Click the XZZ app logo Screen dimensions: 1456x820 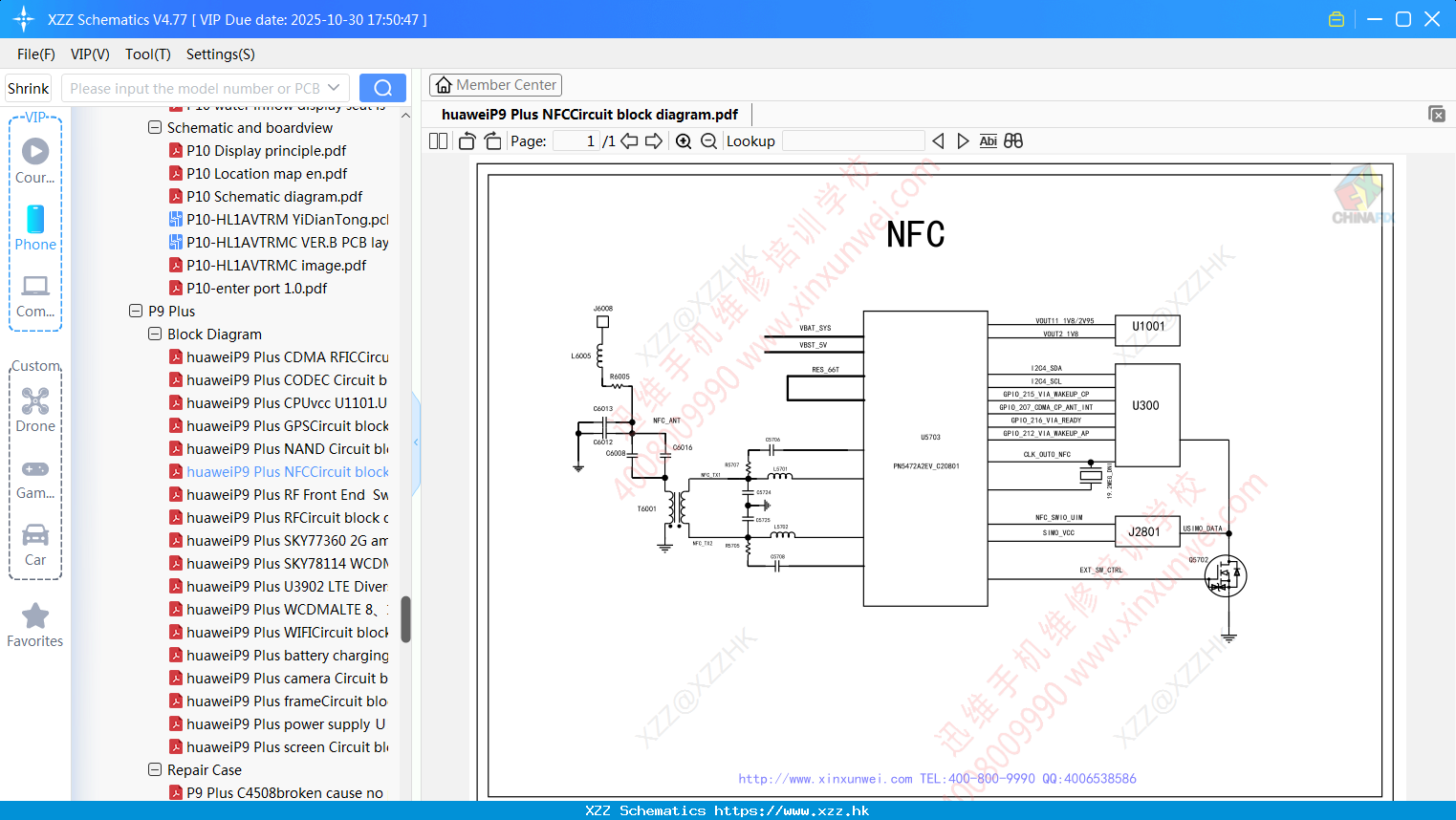point(23,19)
